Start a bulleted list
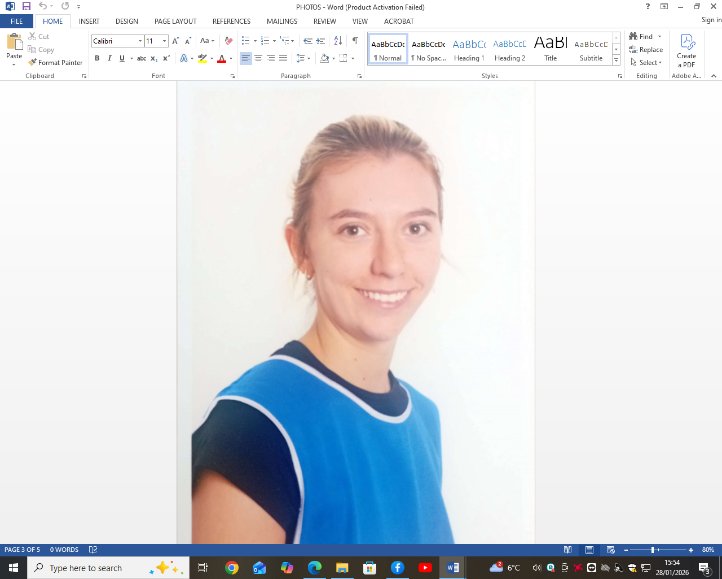The width and height of the screenshot is (722, 579). pyautogui.click(x=246, y=41)
